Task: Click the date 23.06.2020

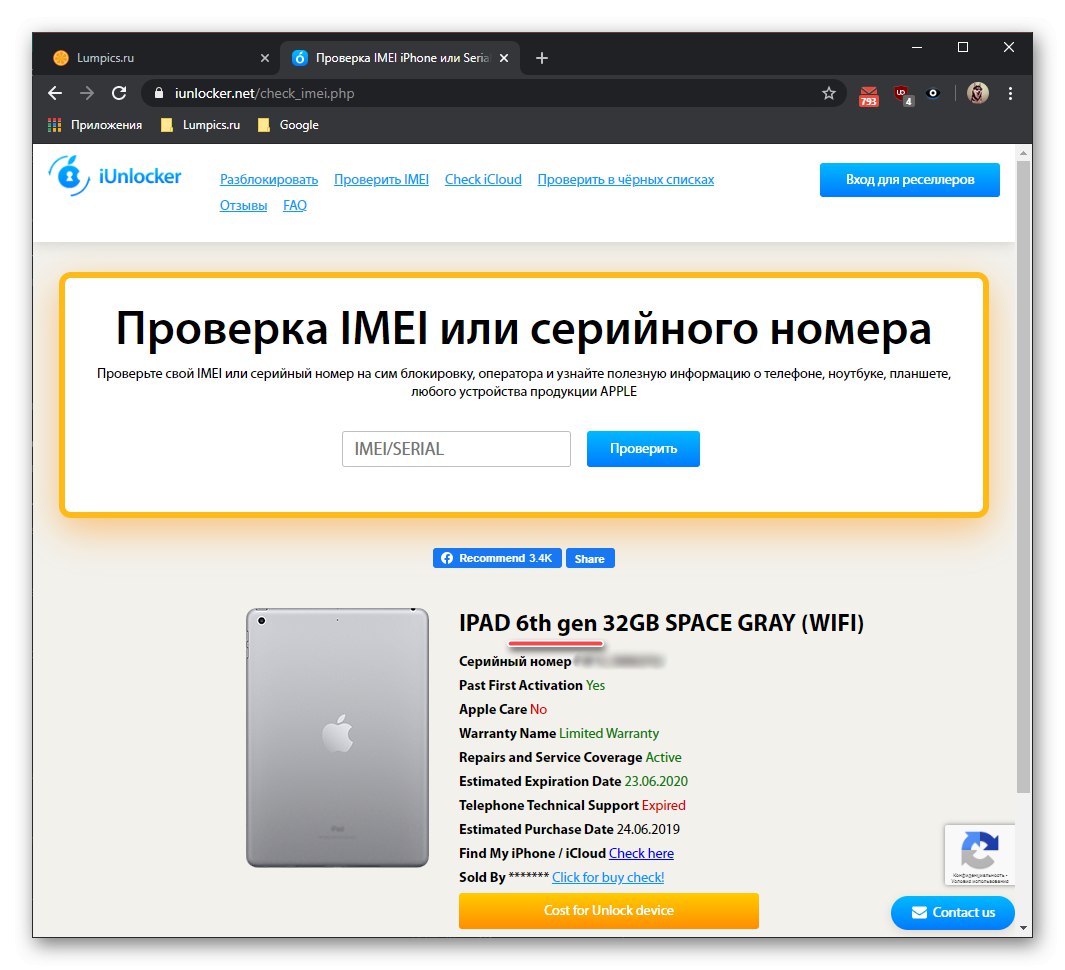Action: coord(656,781)
